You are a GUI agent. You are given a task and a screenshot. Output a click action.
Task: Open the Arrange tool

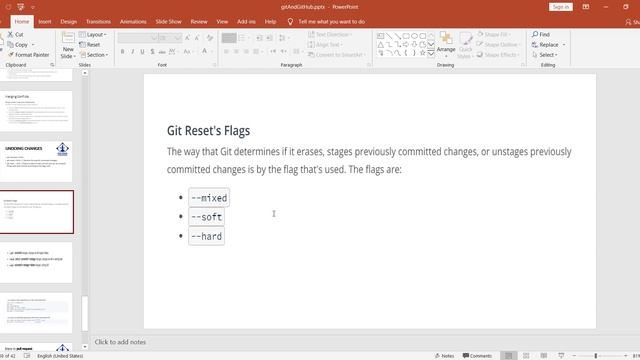tap(446, 43)
